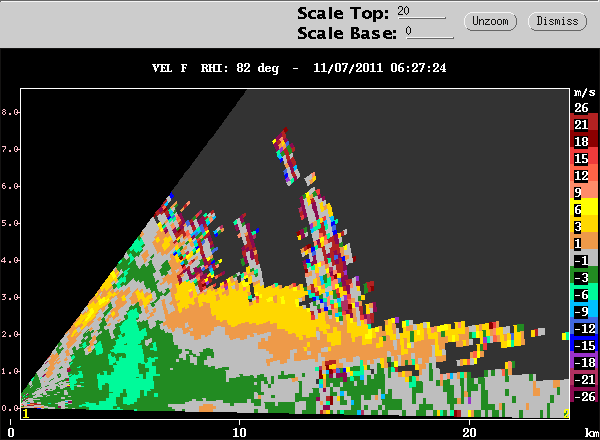600x440 pixels.
Task: Select the 12 m/s orange-red swatch
Action: tap(585, 175)
